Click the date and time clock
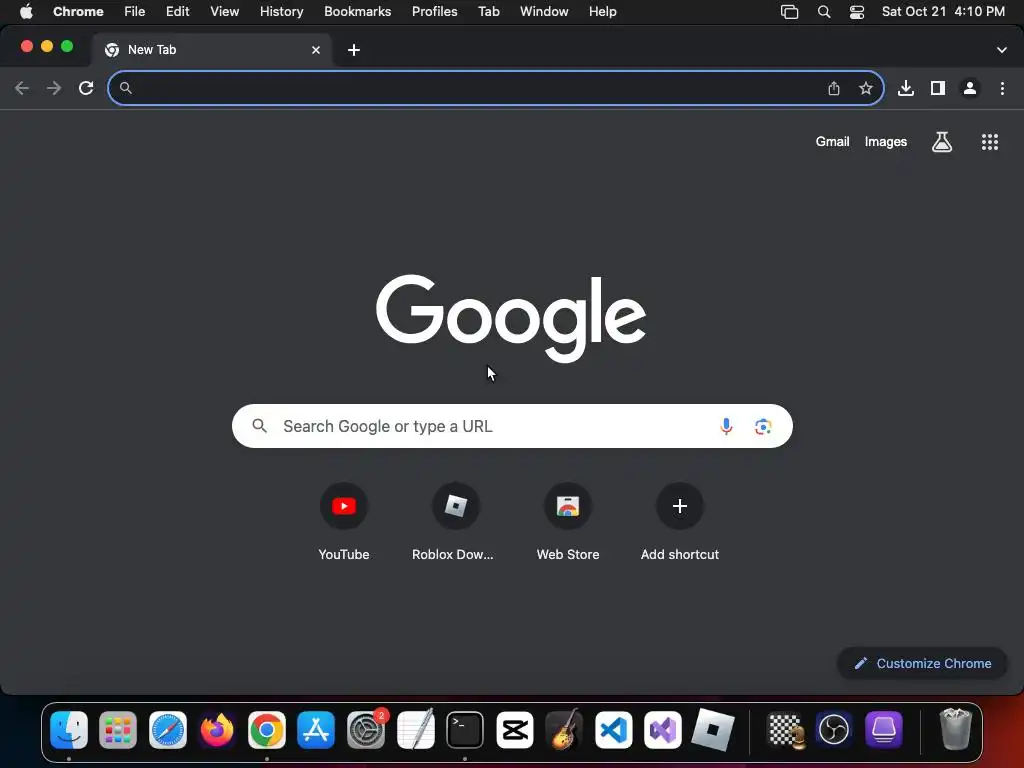 (943, 12)
